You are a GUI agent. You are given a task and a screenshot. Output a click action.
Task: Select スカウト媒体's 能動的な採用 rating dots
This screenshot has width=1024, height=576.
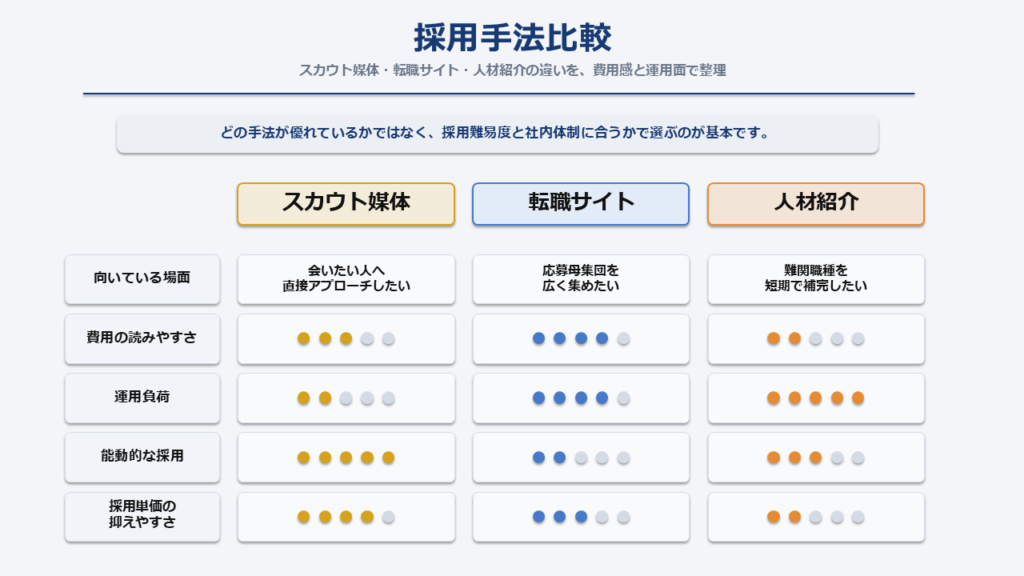[345, 457]
